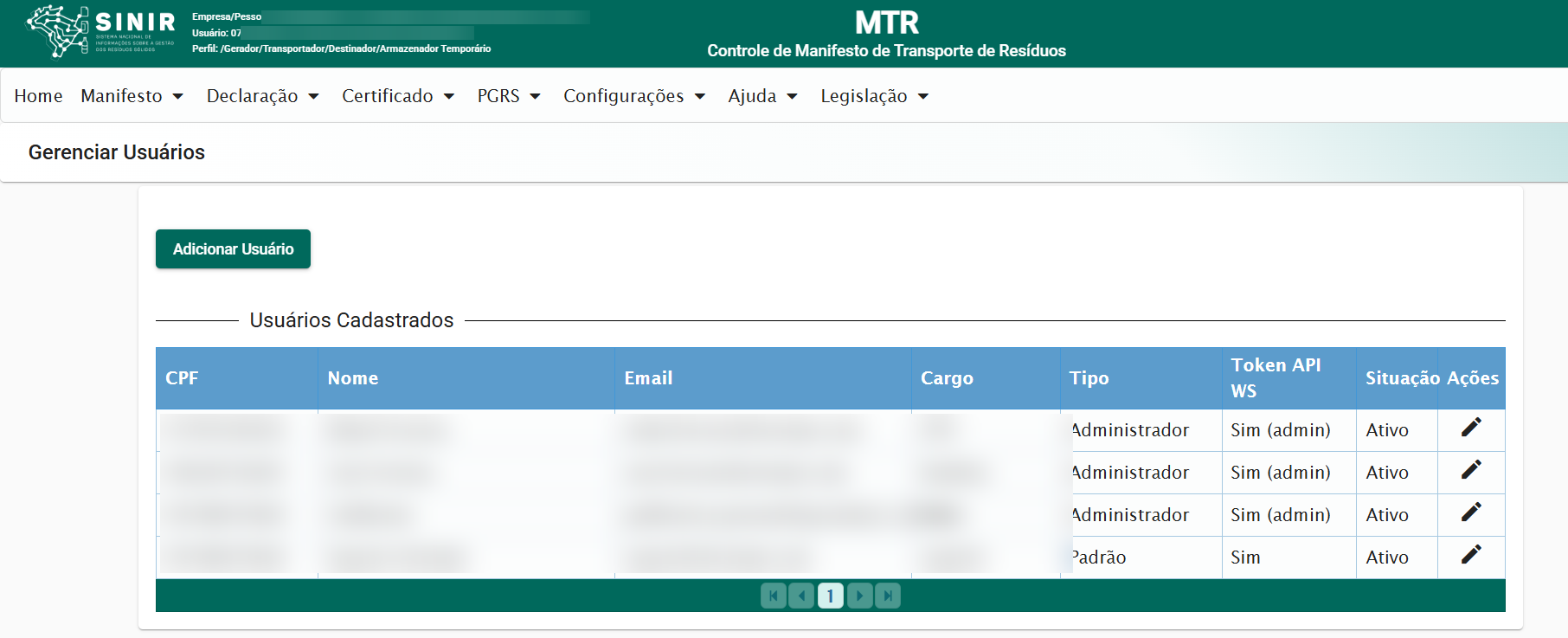Expand Manifesto dropdown arrow
The height and width of the screenshot is (638, 1568).
(178, 96)
